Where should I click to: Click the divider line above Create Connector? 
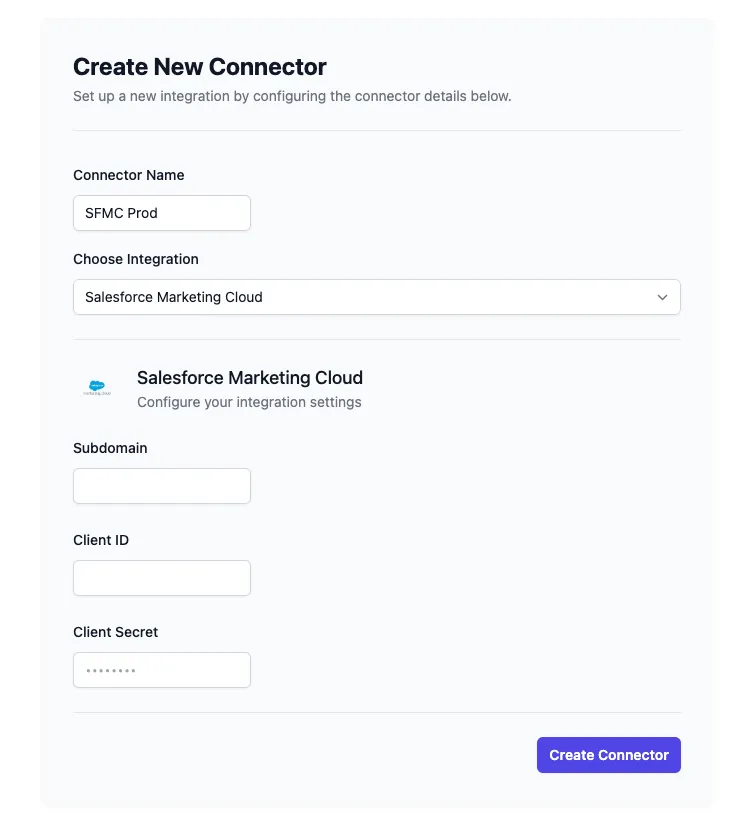376,713
